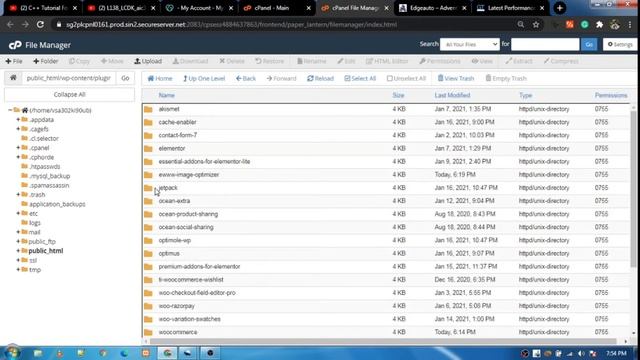Open the Chrome extensions puzzle icon

click(599, 24)
